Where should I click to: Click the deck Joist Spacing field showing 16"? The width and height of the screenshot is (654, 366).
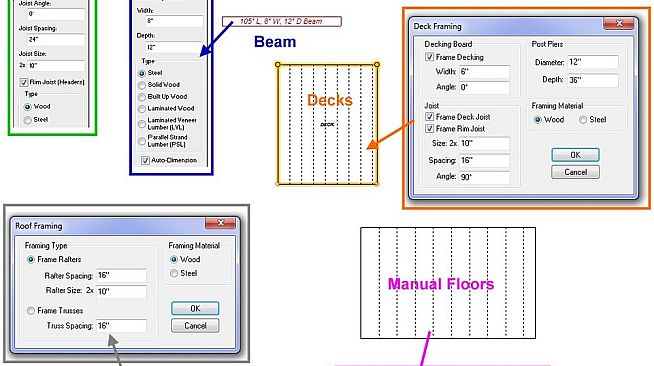(x=484, y=160)
